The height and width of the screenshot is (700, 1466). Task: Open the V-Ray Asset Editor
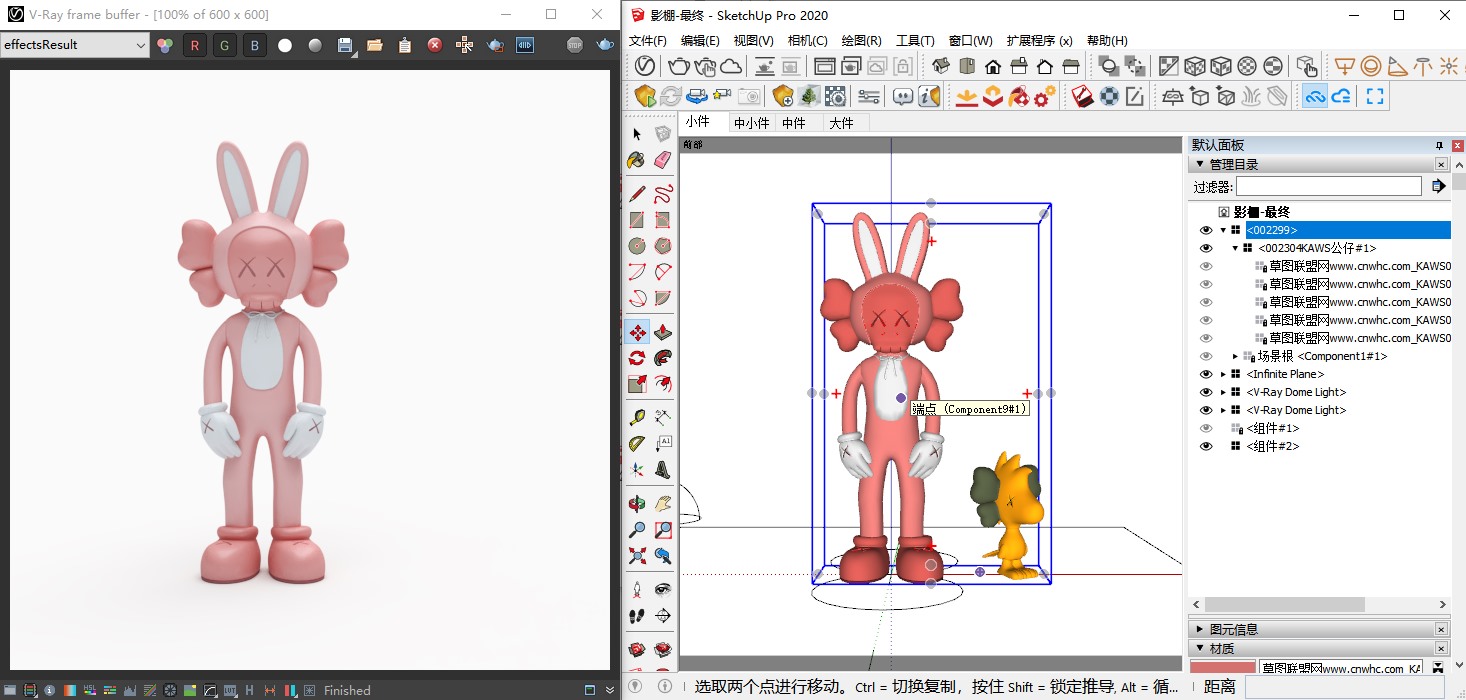point(645,66)
